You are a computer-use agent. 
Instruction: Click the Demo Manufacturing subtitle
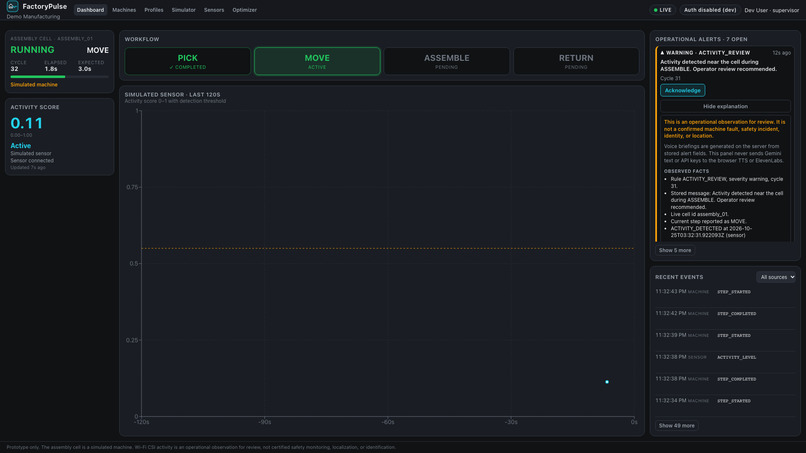(x=33, y=17)
